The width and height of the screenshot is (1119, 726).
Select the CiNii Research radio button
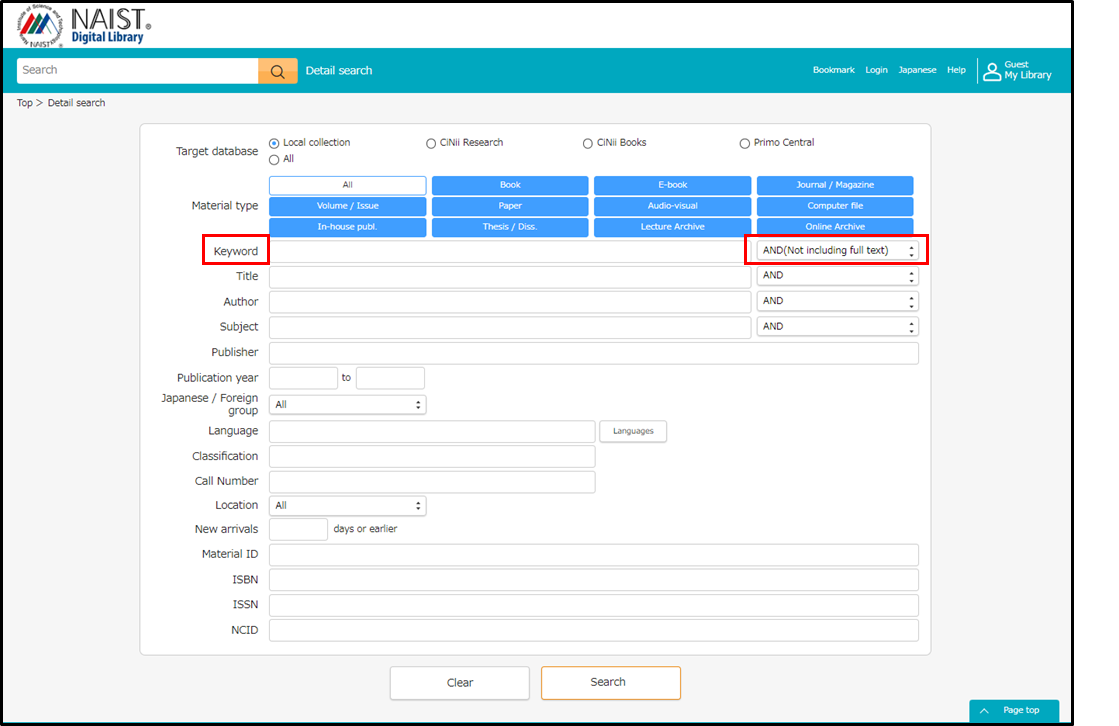431,143
